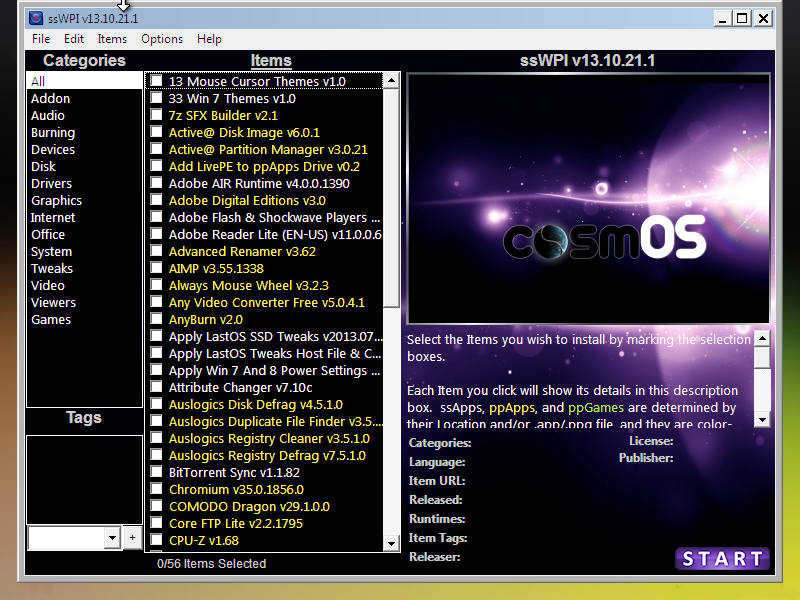Minimize the ssWPI window
The width and height of the screenshot is (800, 600).
click(x=722, y=19)
